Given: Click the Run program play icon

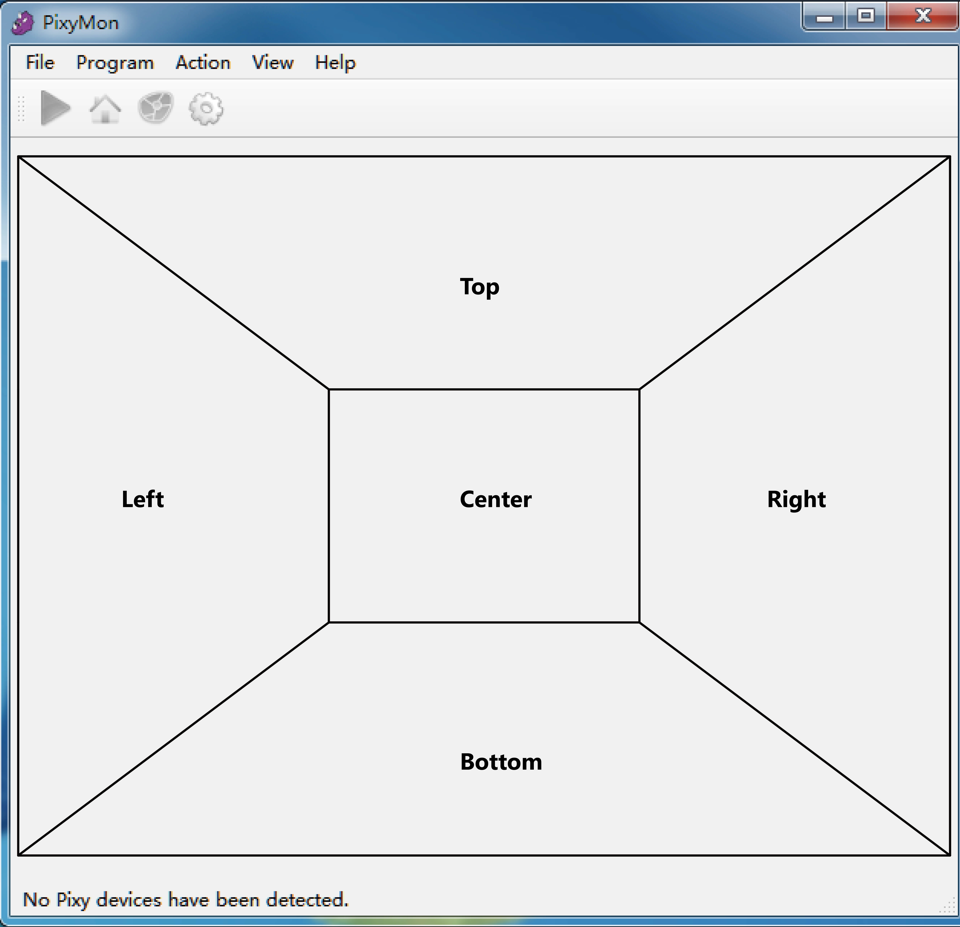Looking at the screenshot, I should click(55, 108).
